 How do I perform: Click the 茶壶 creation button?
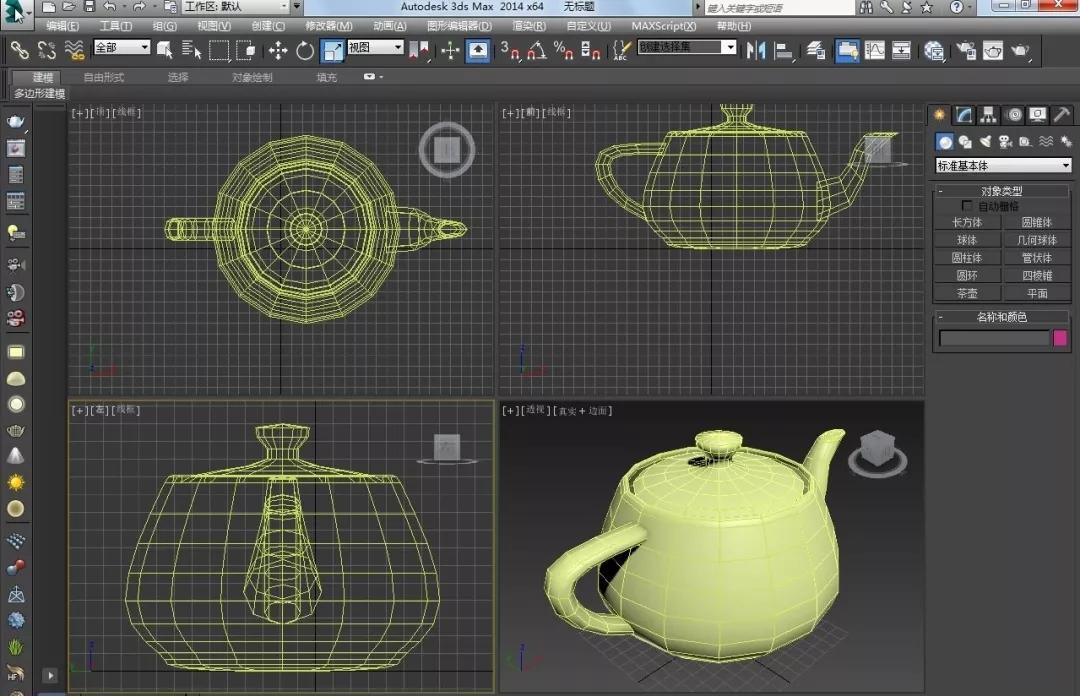click(x=967, y=292)
